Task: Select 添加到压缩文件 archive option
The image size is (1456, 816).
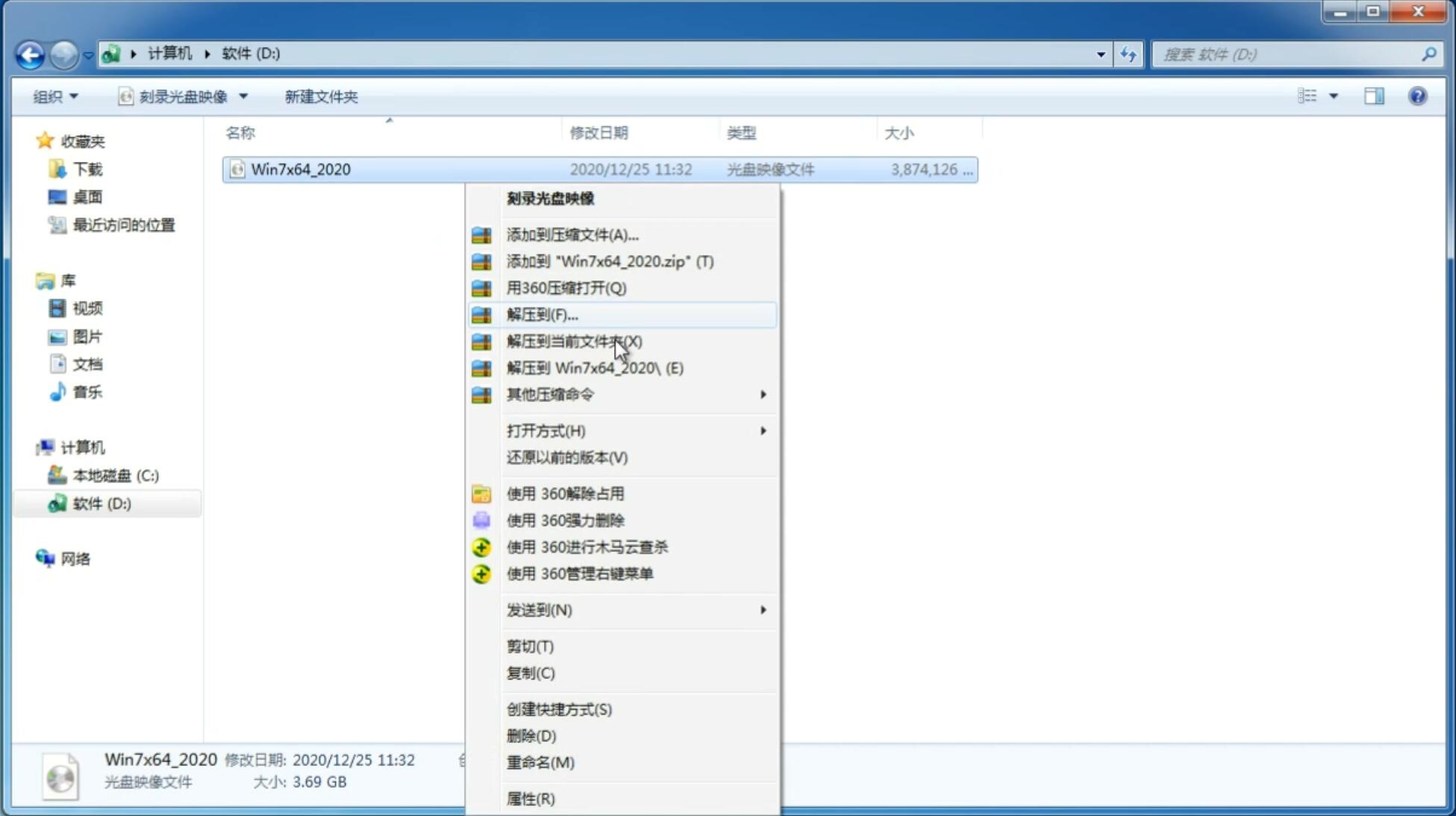Action: pyautogui.click(x=571, y=234)
